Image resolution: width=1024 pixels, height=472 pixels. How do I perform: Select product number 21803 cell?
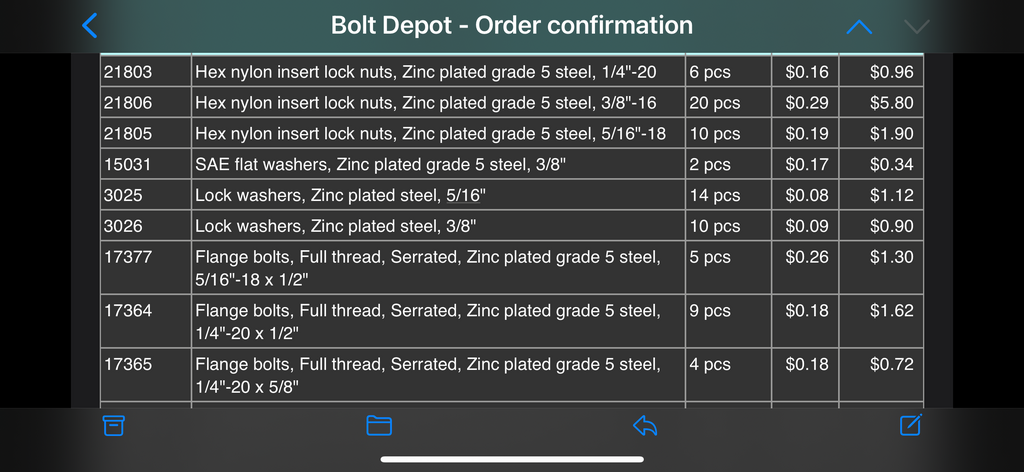click(146, 72)
